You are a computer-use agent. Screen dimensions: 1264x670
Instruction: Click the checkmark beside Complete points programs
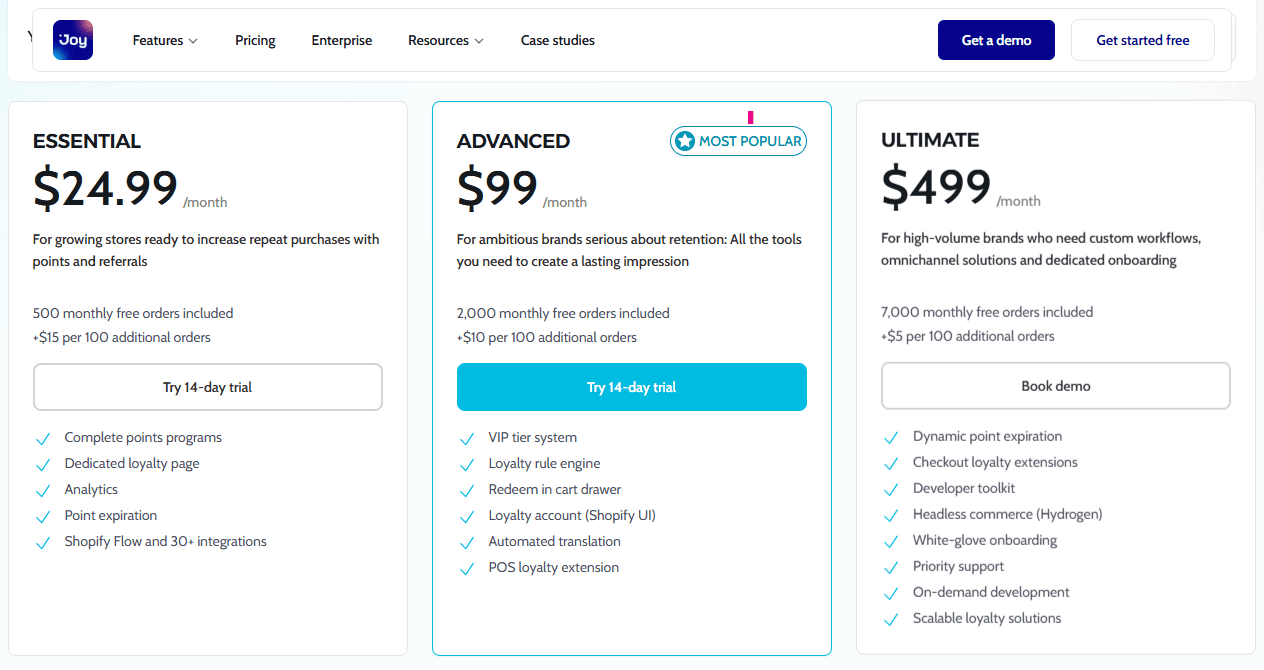point(43,437)
